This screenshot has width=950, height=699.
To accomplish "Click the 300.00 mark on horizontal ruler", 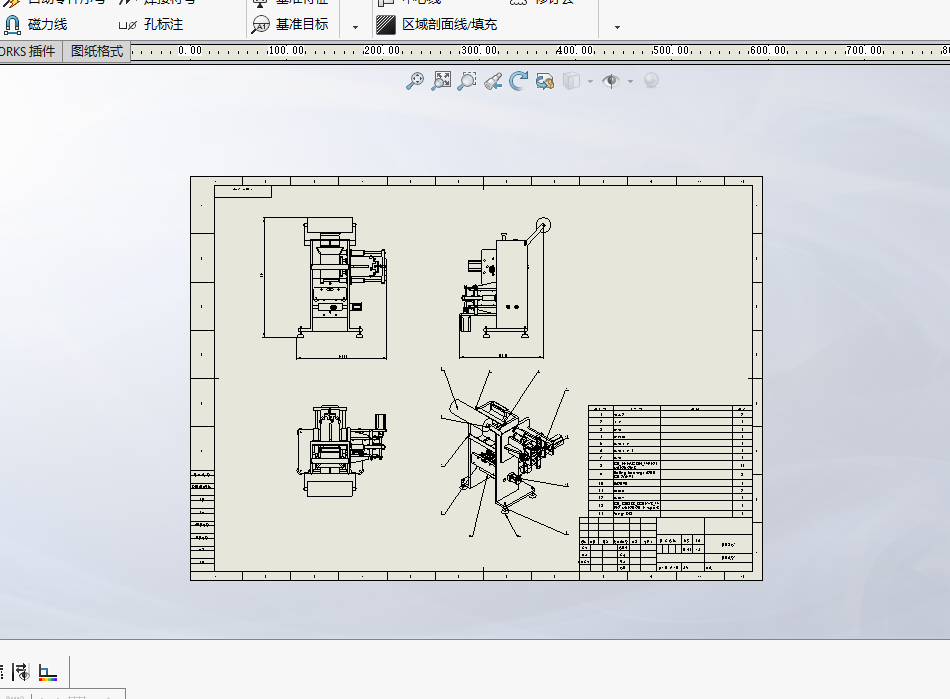I will (479, 50).
